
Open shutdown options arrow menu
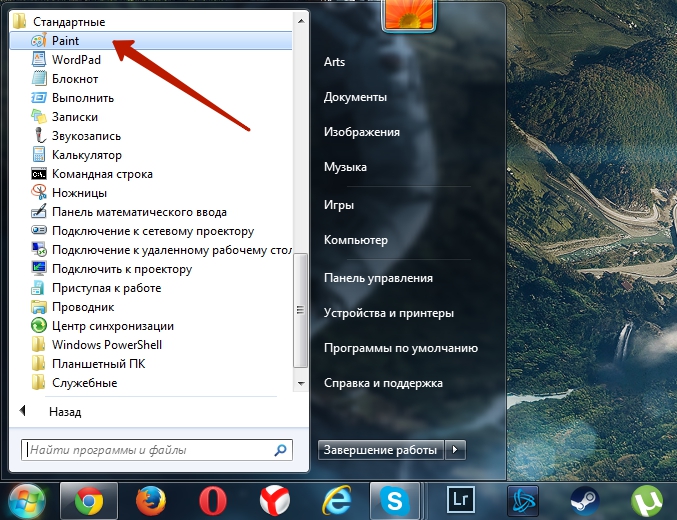455,450
